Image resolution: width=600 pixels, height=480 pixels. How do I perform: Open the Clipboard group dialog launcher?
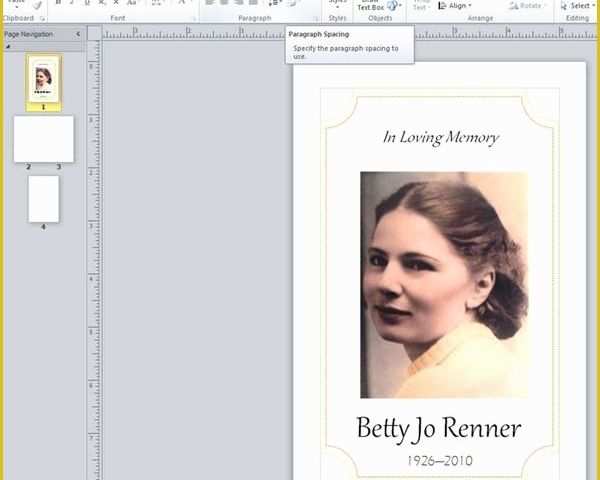42,18
